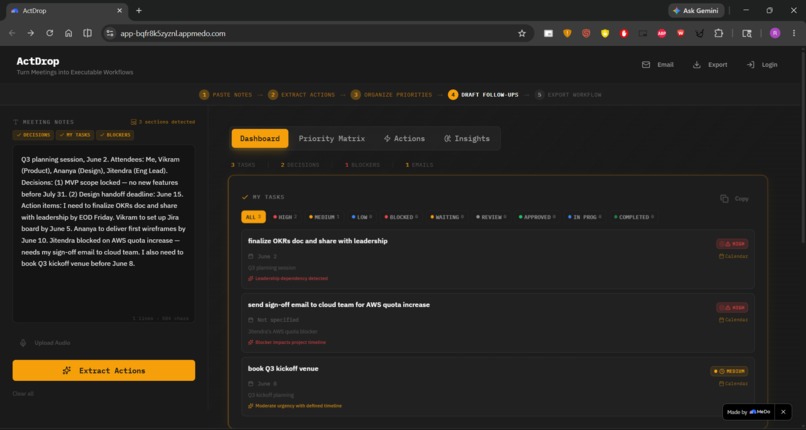View site information icon in address bar

point(109,33)
